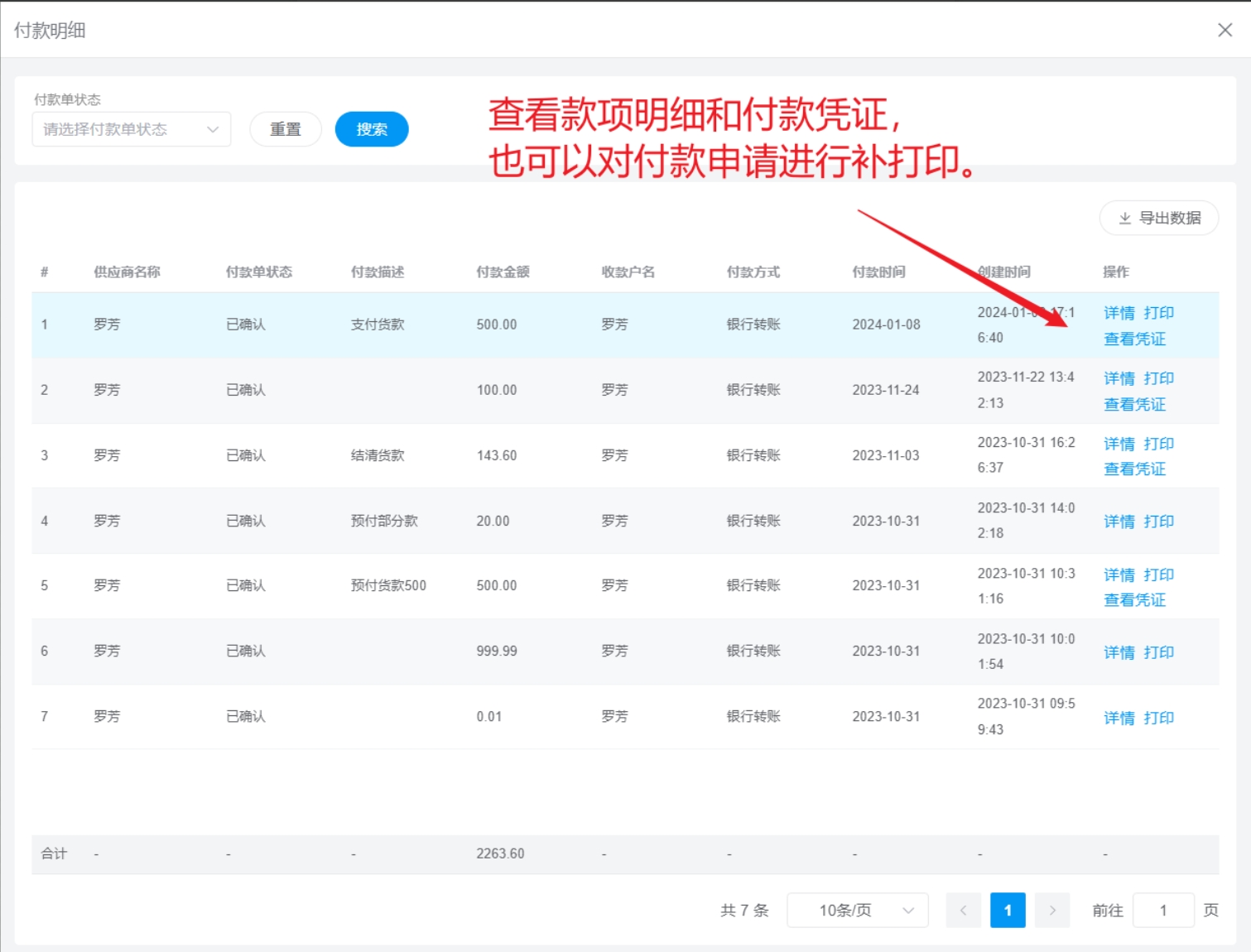Click 打印 for row 1 payment
Viewport: 1251px width, 952px height.
[1158, 313]
